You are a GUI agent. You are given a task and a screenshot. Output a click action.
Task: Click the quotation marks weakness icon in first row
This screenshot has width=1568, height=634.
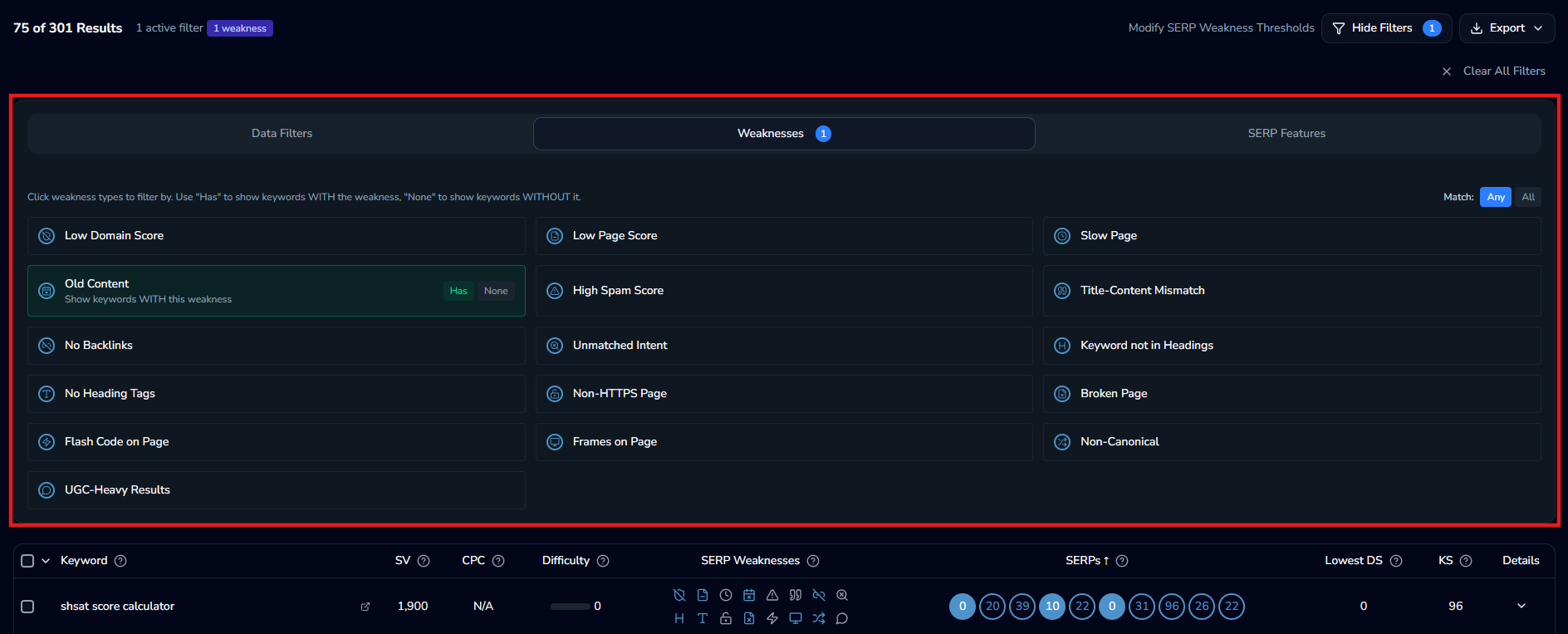(796, 595)
